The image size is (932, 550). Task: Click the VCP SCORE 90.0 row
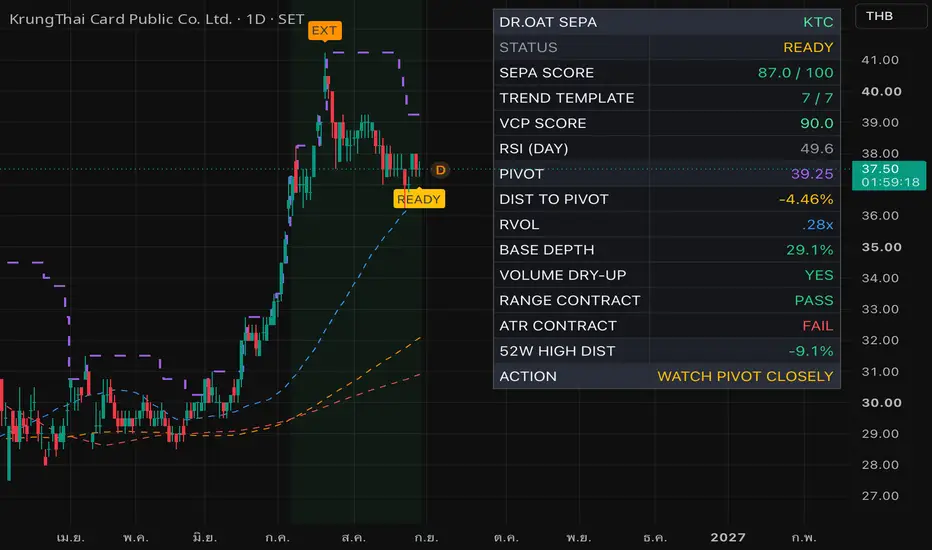tap(666, 123)
